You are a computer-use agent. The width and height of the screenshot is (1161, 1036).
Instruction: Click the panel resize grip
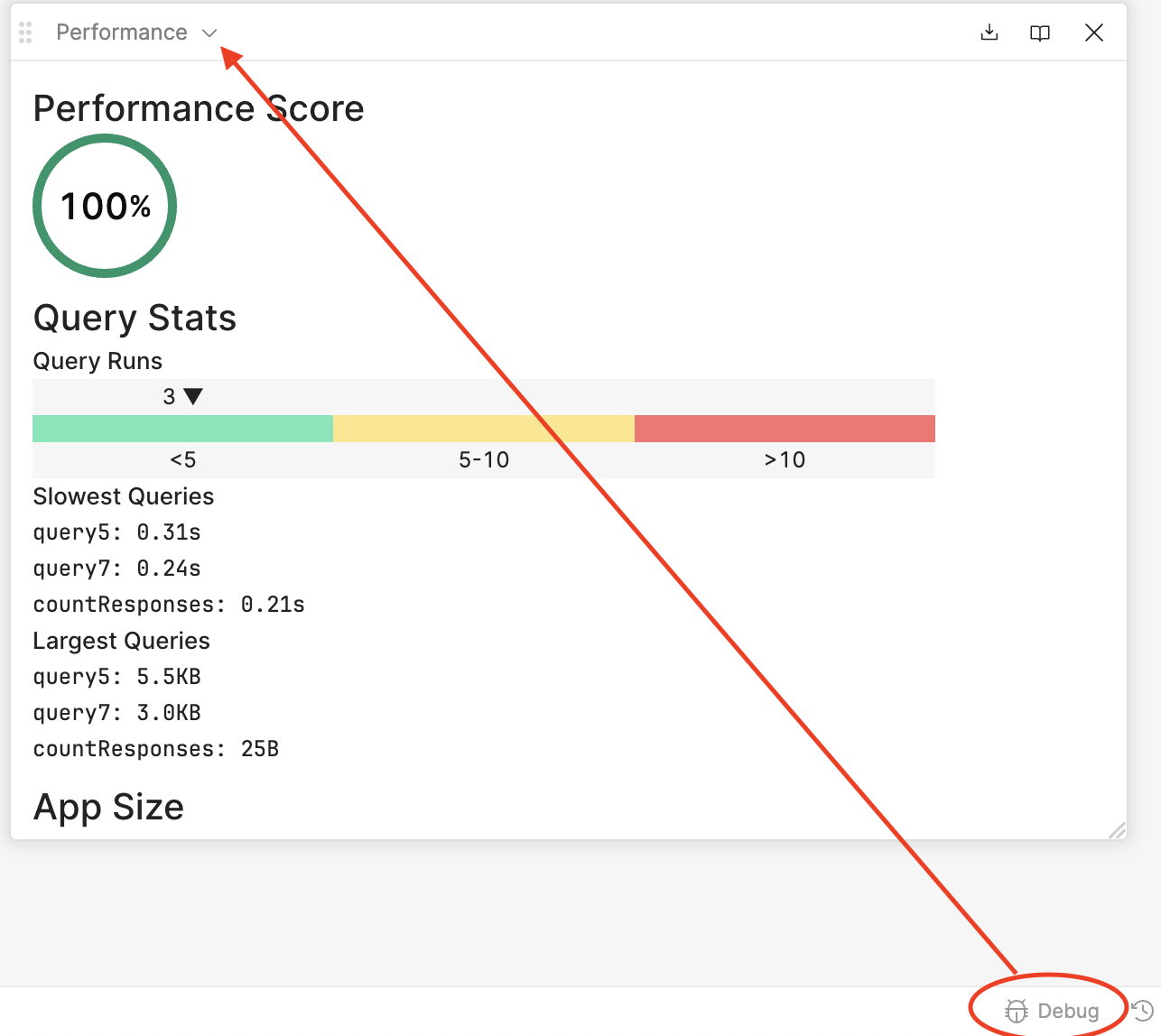coord(1118,830)
